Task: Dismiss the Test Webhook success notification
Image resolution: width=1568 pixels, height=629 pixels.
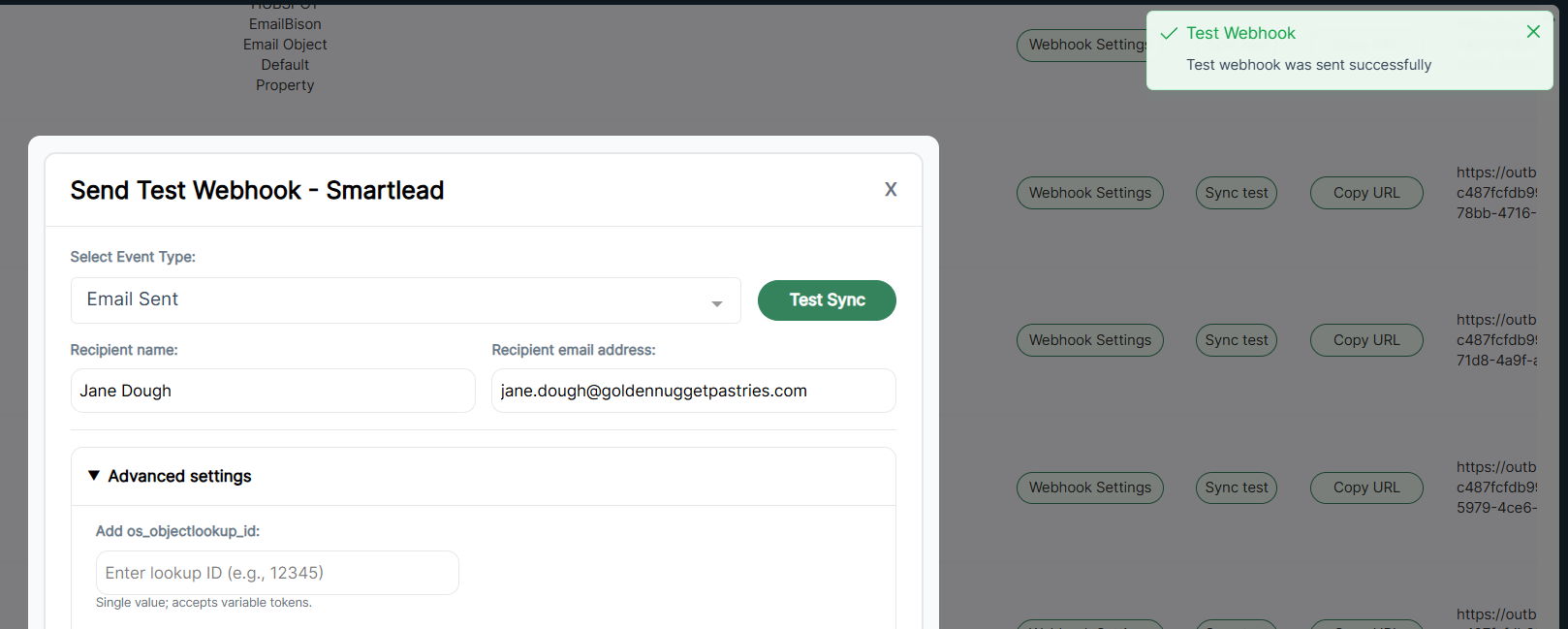Action: coord(1533,32)
